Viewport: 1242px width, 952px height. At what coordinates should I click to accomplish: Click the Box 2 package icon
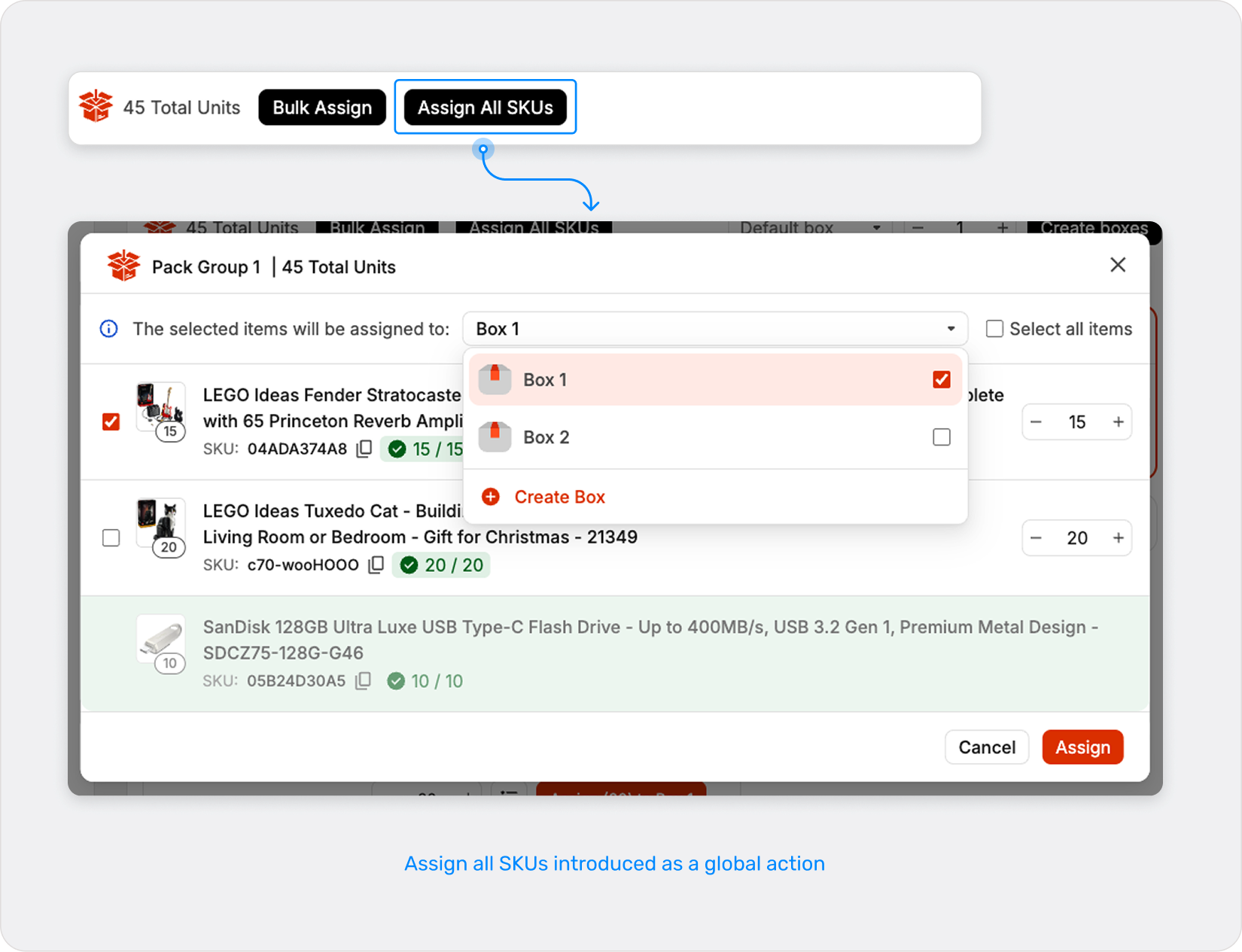pos(495,437)
